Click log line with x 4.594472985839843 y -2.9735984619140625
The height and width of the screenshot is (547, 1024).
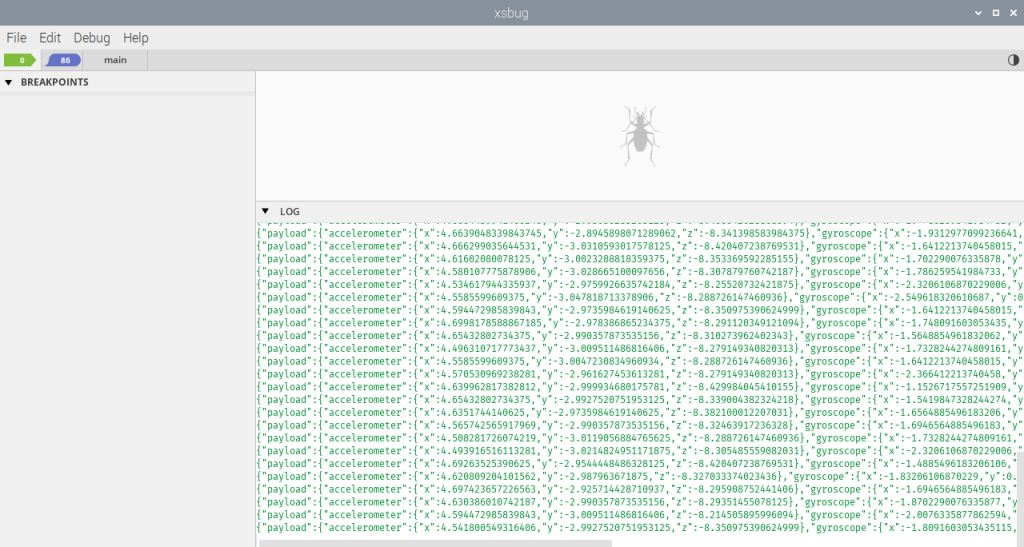640,310
